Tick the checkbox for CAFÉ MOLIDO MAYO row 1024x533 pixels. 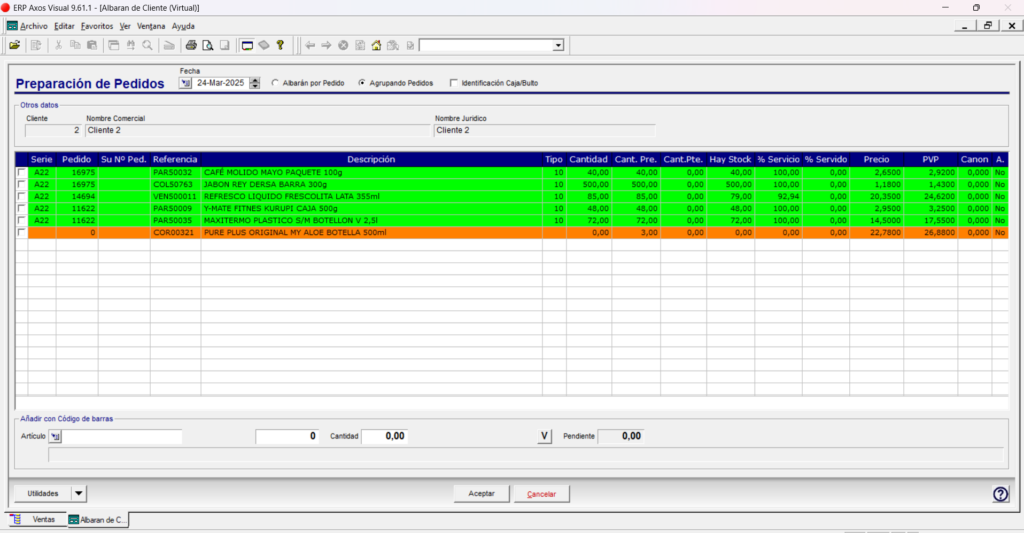pos(22,172)
